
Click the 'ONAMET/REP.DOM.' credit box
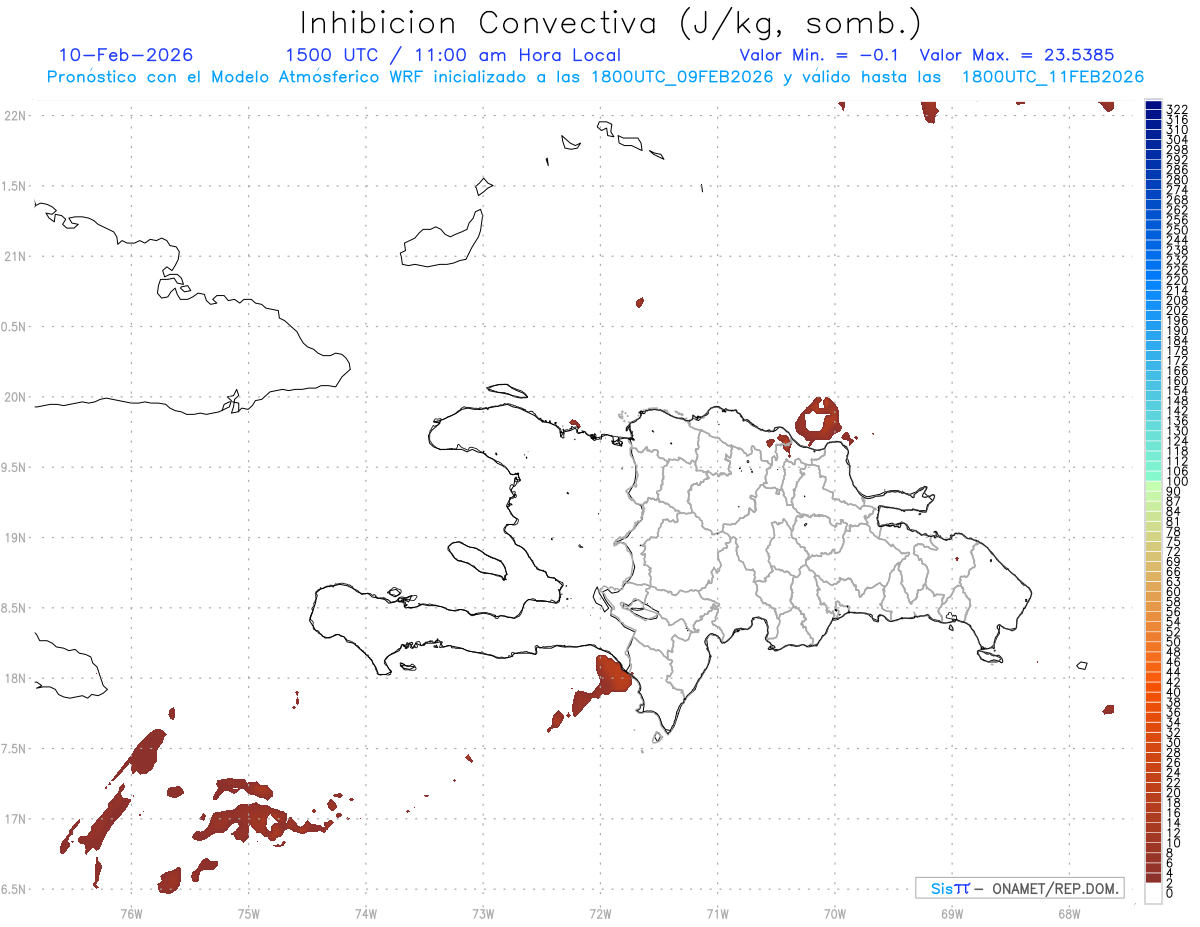pos(1020,888)
